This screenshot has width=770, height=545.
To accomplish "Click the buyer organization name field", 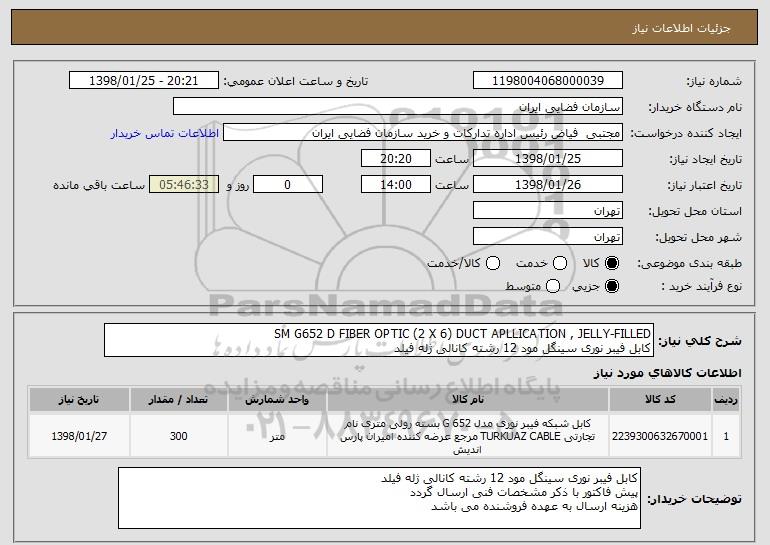I will click(x=398, y=107).
